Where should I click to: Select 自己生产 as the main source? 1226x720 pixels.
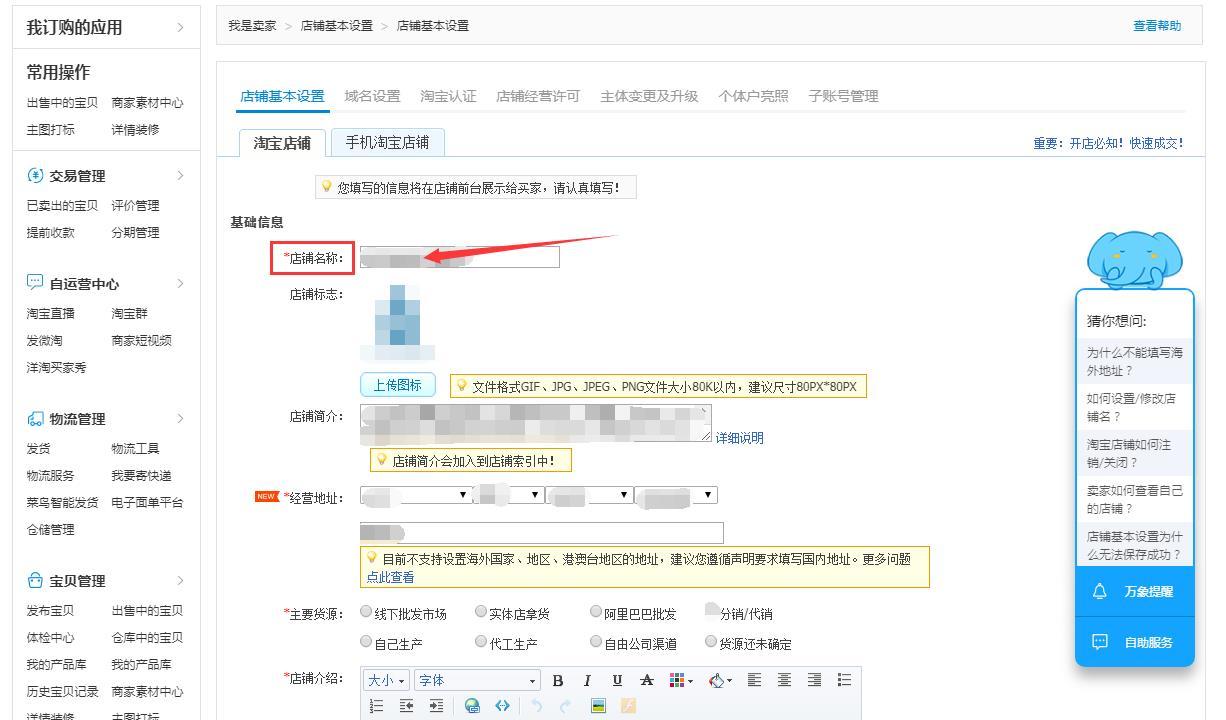pos(366,642)
